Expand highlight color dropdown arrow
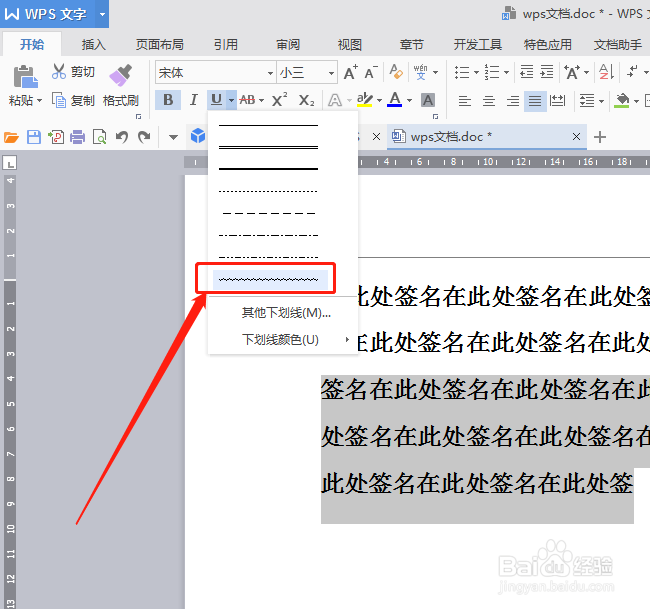Image resolution: width=650 pixels, height=609 pixels. pos(379,100)
